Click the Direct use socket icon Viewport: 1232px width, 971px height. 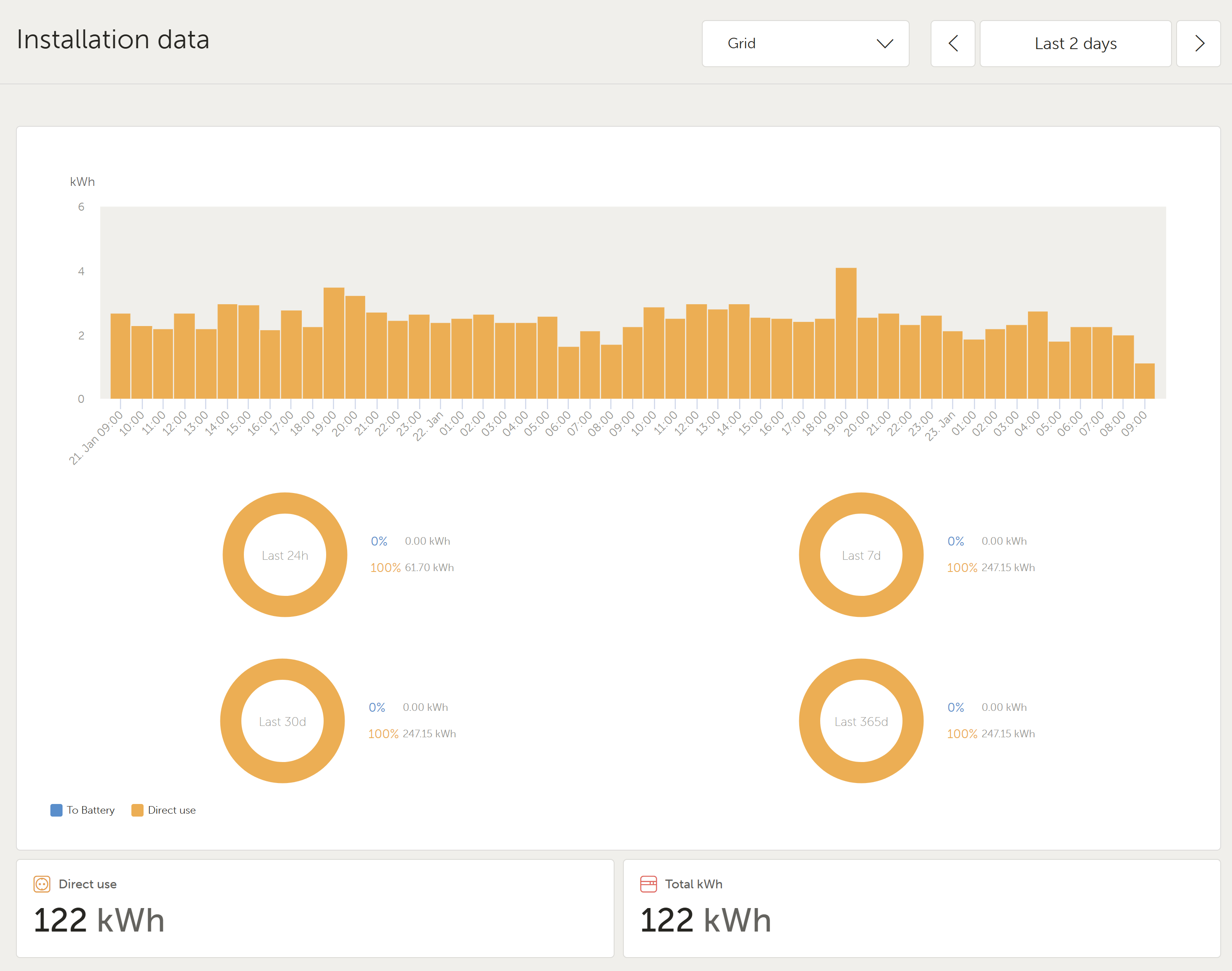(x=42, y=884)
